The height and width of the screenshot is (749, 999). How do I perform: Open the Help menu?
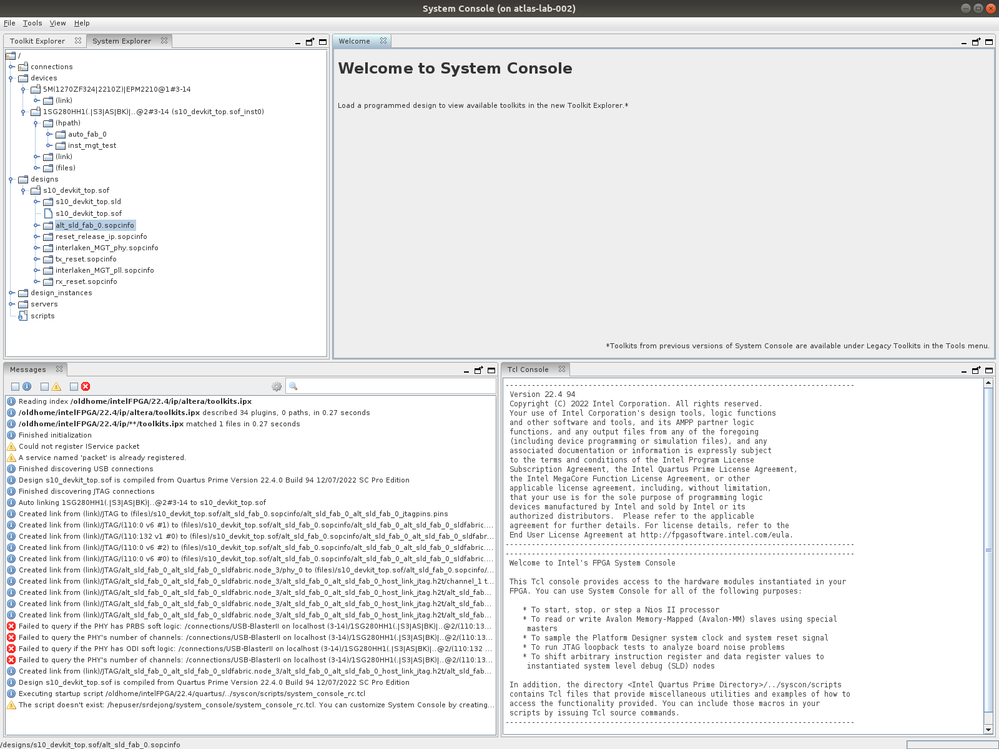point(82,23)
